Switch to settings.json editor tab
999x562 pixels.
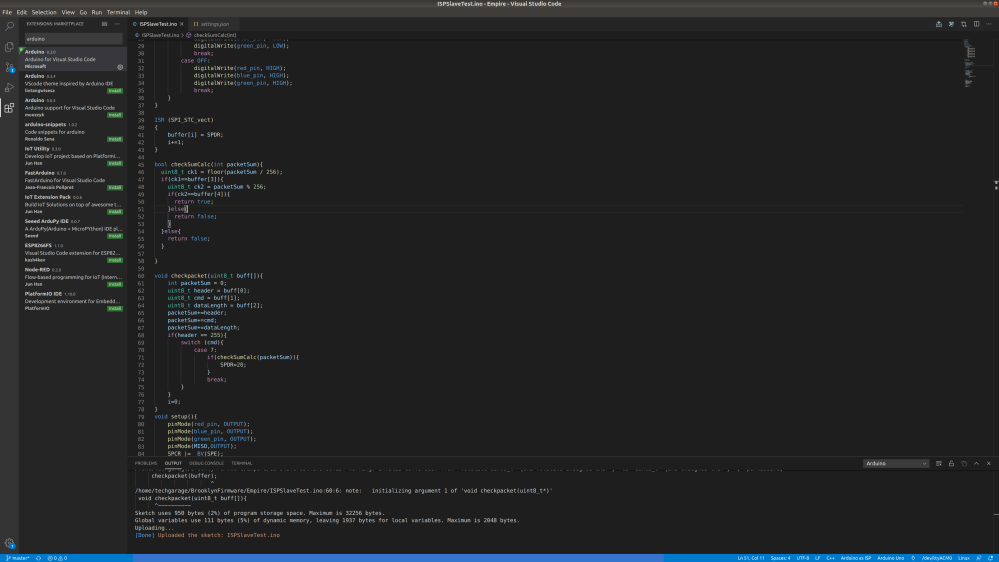coord(214,24)
